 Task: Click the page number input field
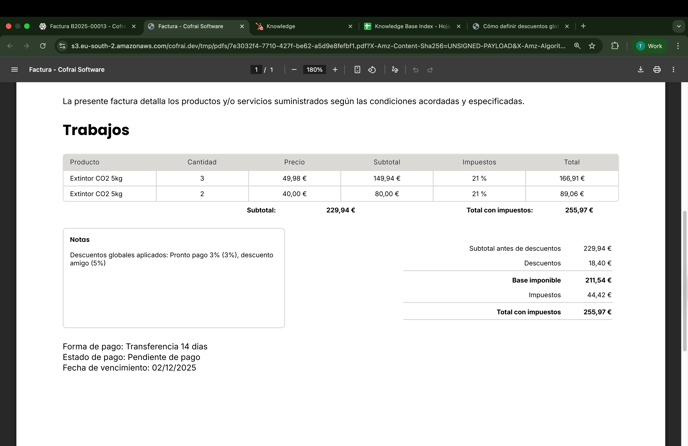point(256,69)
